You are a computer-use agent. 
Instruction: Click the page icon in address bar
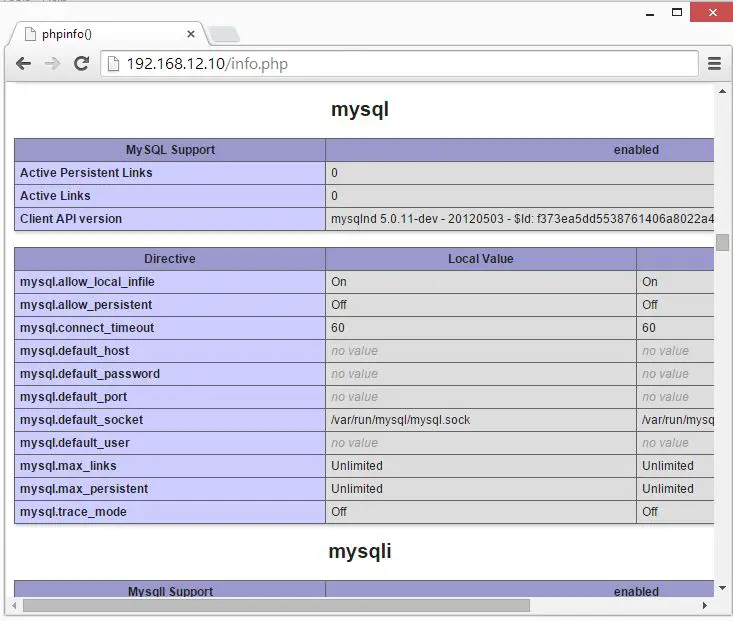[x=113, y=64]
